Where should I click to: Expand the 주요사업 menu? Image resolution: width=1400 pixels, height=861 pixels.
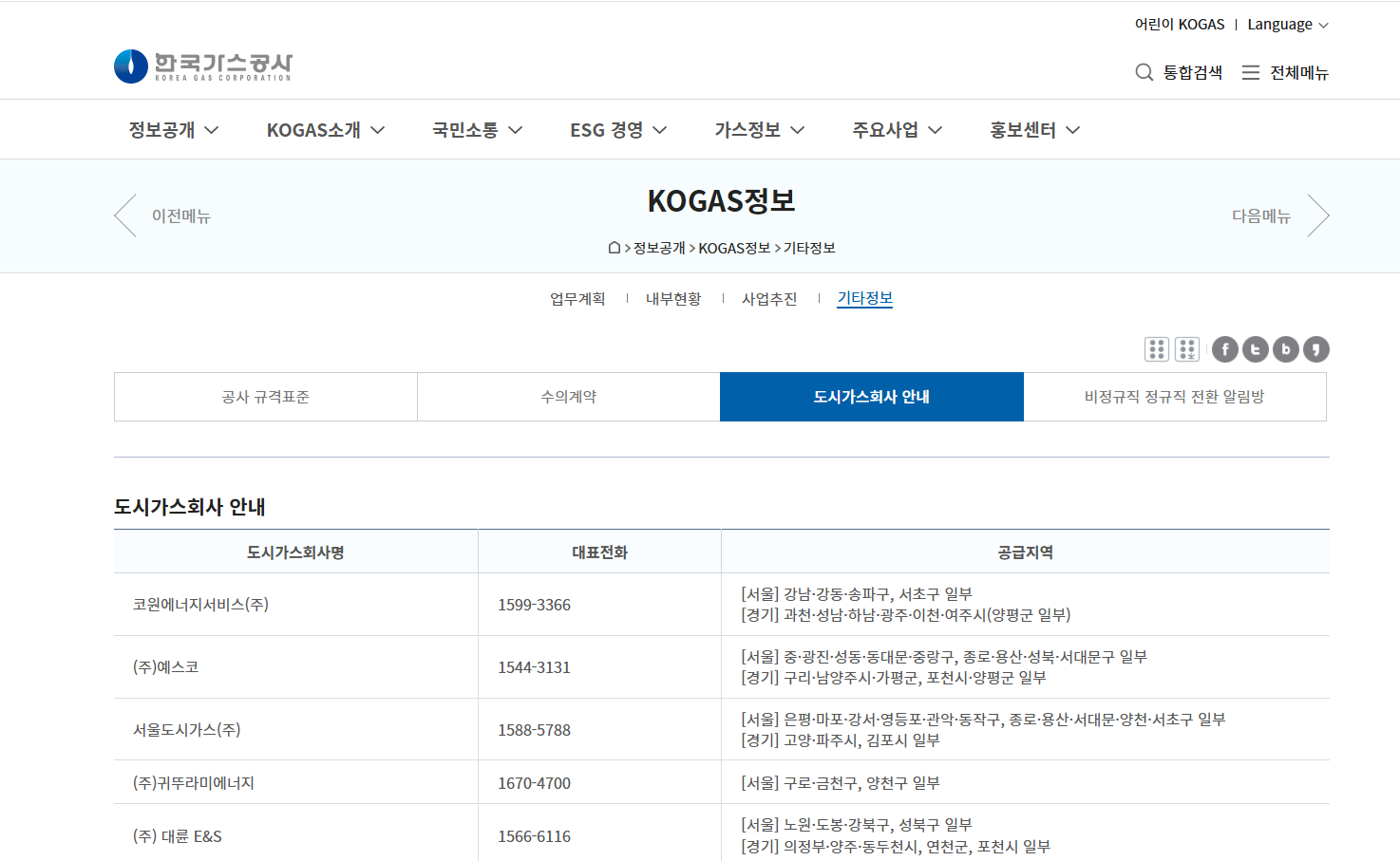click(898, 130)
